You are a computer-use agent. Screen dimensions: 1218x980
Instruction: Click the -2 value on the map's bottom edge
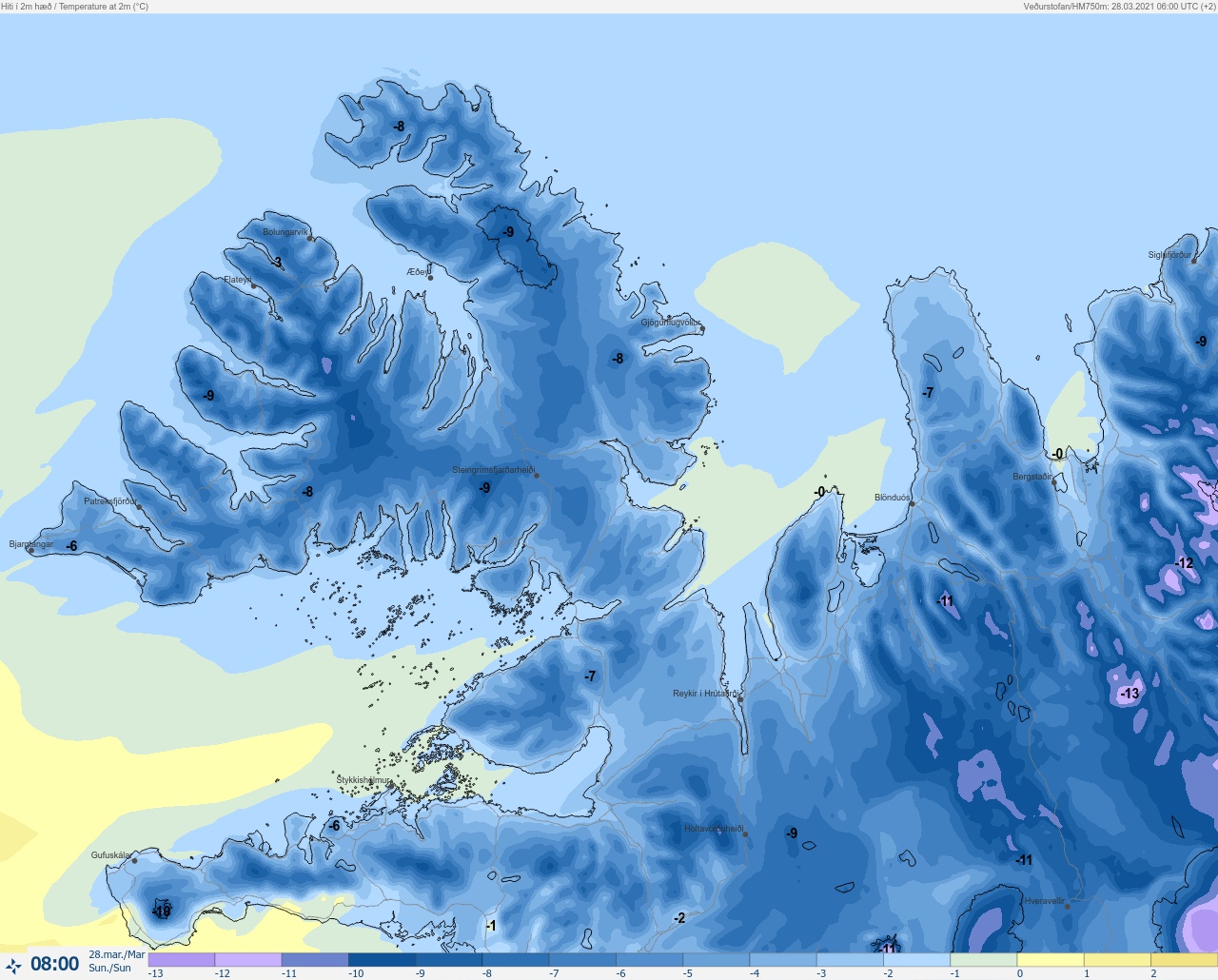[x=679, y=918]
